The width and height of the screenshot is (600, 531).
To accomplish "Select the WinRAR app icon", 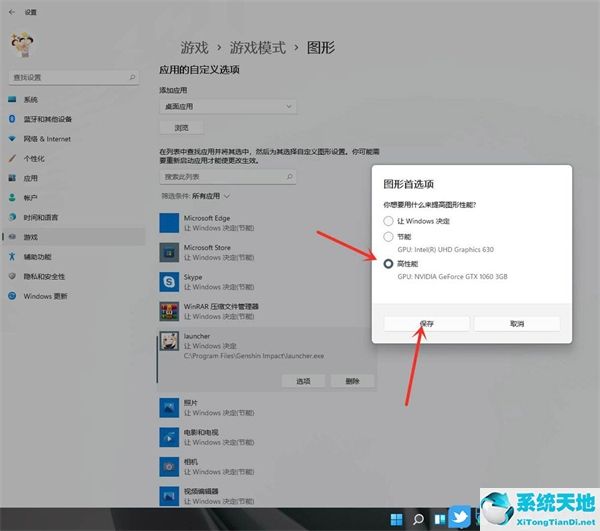I will tap(169, 311).
